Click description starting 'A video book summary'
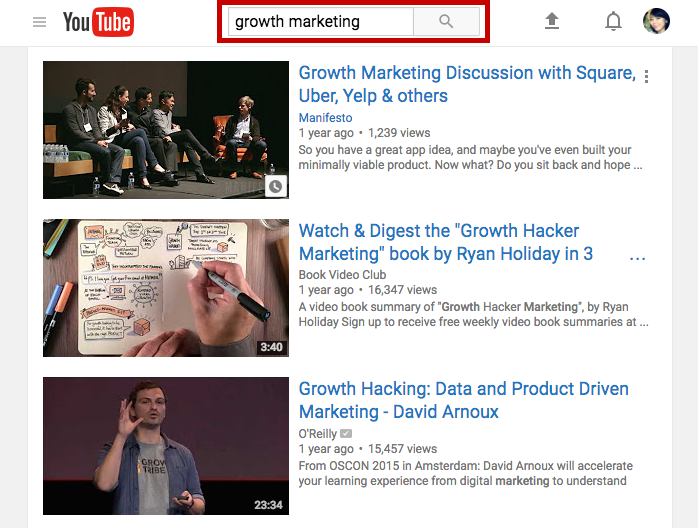This screenshot has width=698, height=528. tap(474, 314)
